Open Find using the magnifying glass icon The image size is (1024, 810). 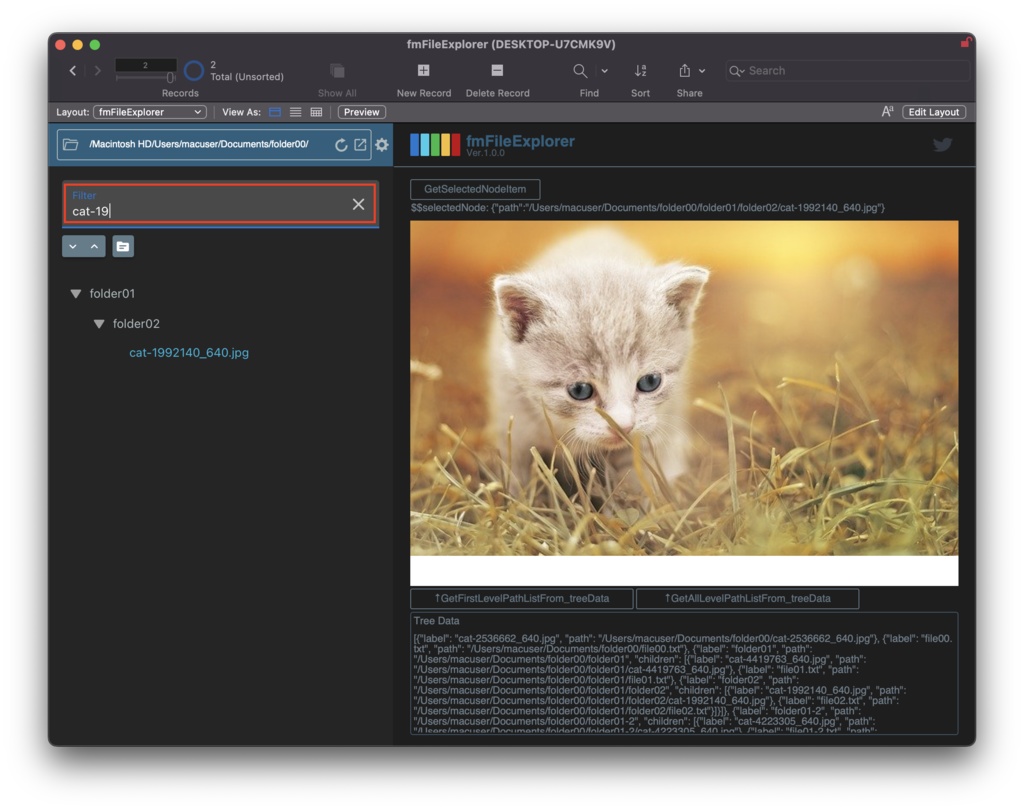[579, 70]
